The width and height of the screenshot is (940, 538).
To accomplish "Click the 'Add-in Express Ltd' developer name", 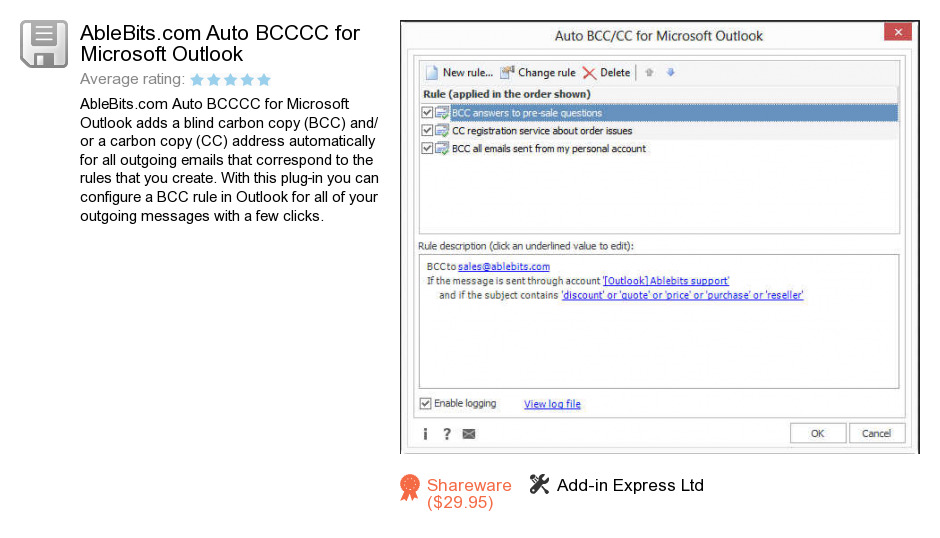I will (x=630, y=485).
